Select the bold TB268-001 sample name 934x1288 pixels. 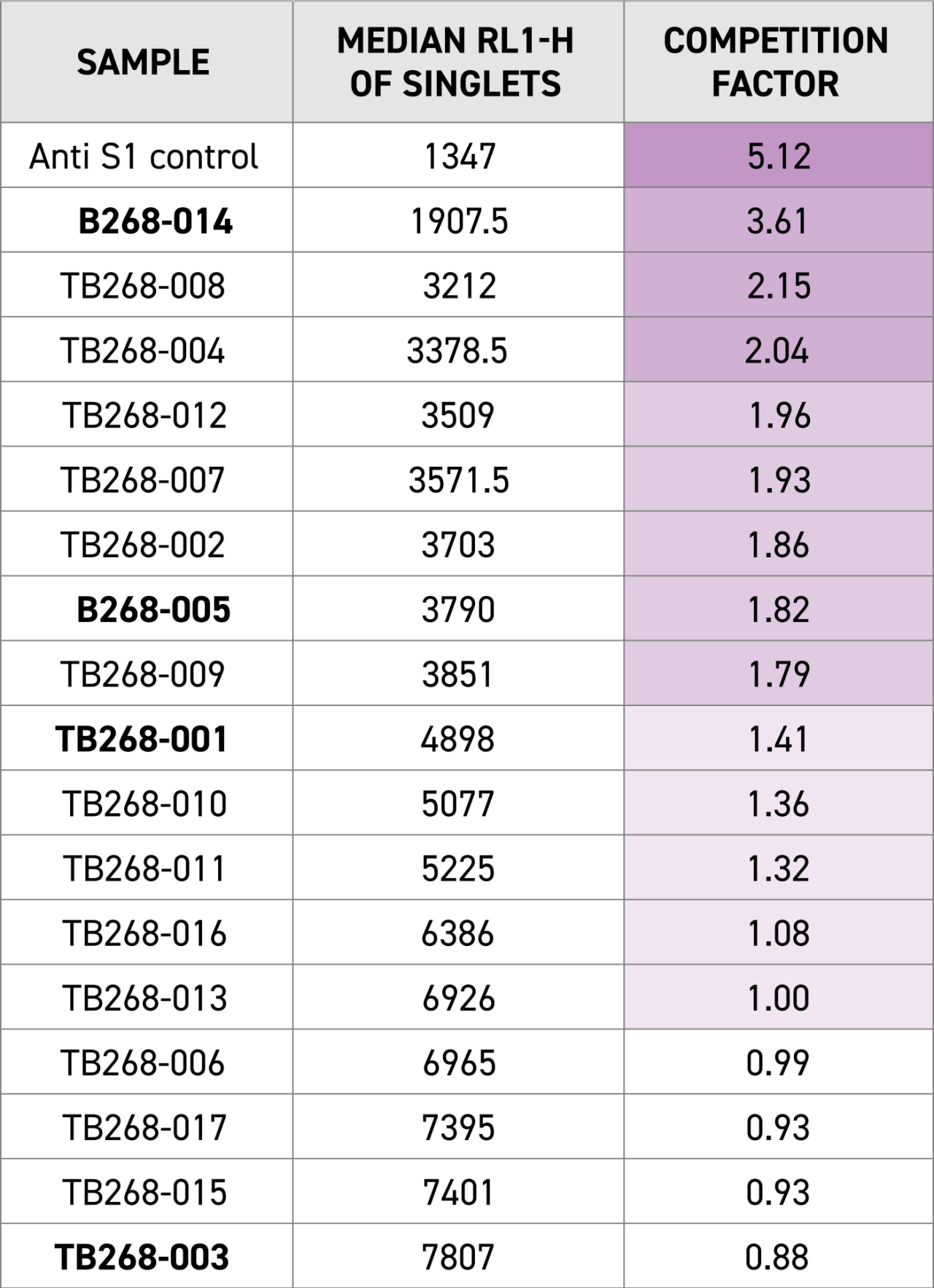(x=142, y=739)
